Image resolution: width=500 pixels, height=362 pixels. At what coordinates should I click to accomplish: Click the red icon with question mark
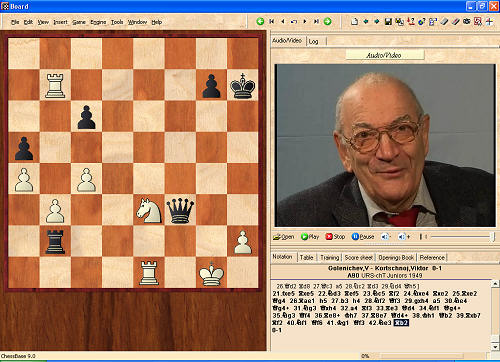pyautogui.click(x=411, y=22)
